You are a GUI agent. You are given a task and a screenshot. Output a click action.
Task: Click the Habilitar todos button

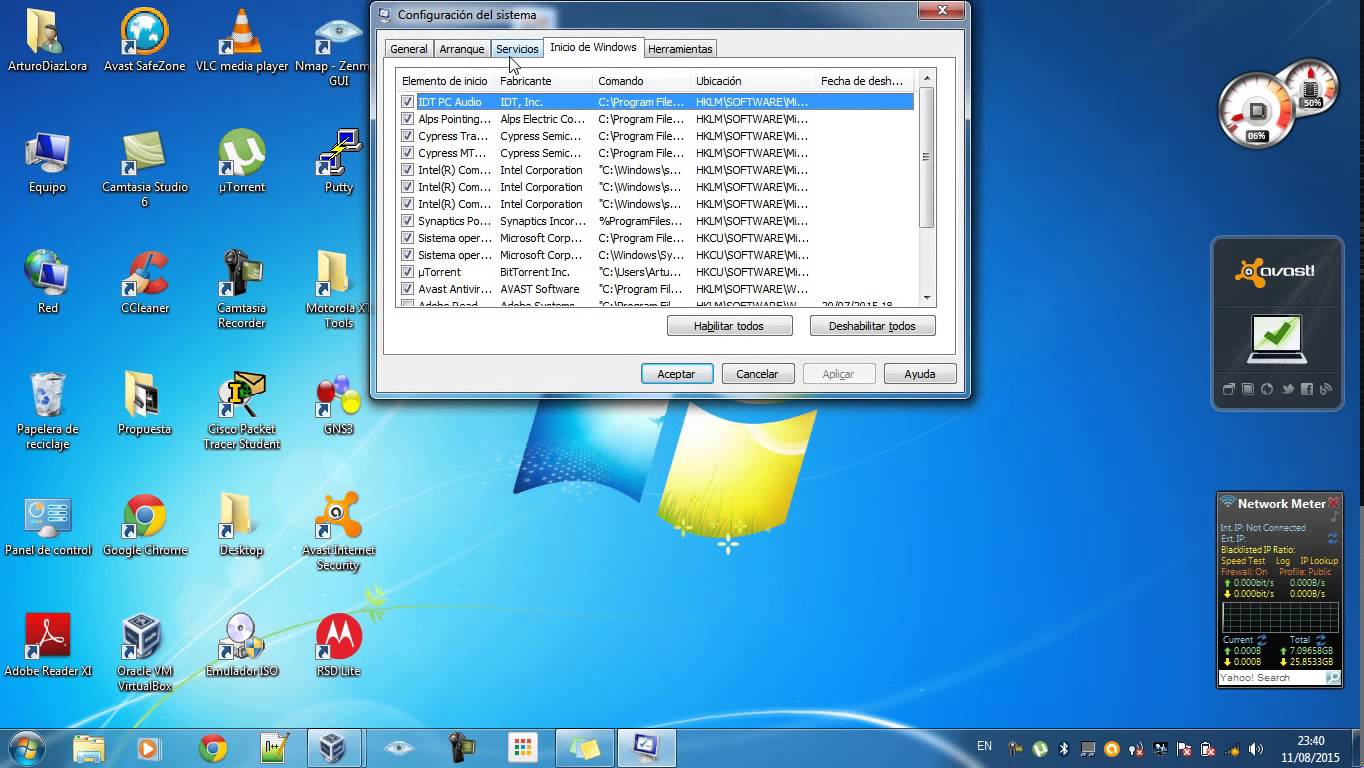pyautogui.click(x=729, y=326)
